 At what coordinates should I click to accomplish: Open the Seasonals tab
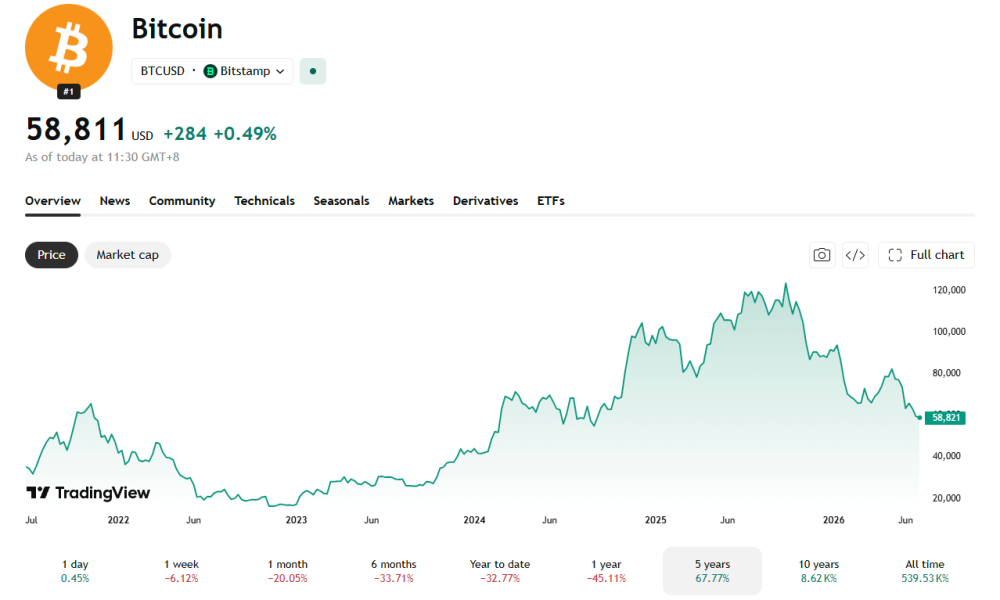coord(341,201)
